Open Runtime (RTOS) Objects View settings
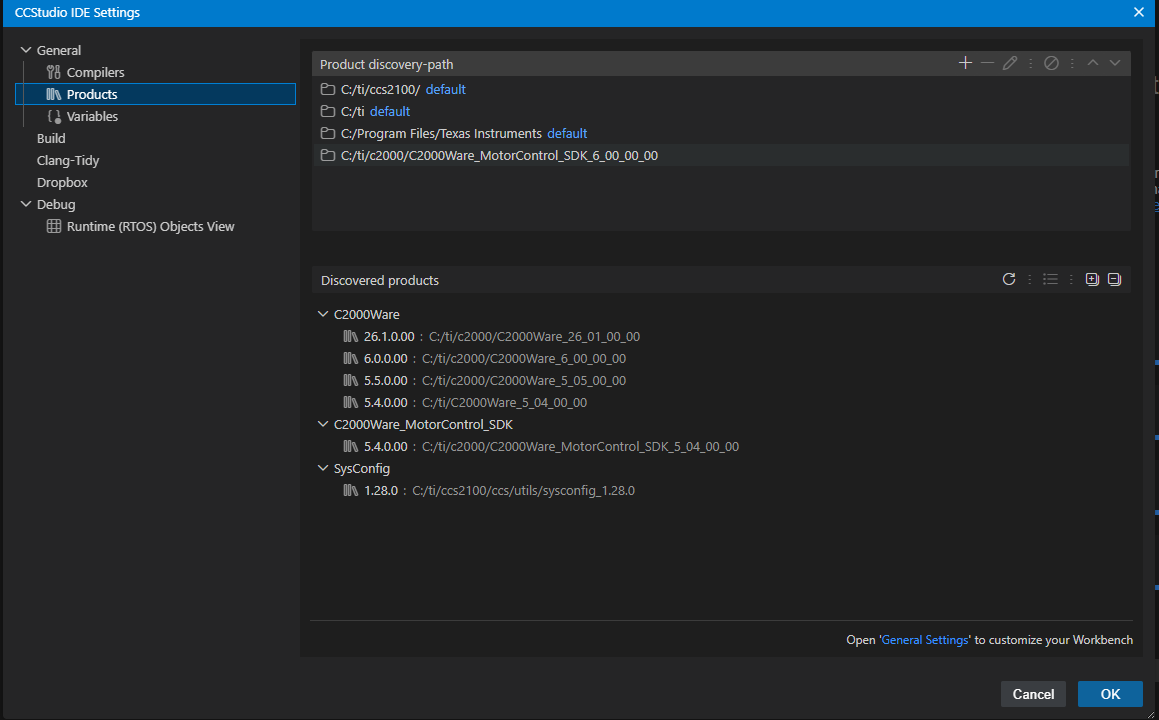 pyautogui.click(x=151, y=226)
